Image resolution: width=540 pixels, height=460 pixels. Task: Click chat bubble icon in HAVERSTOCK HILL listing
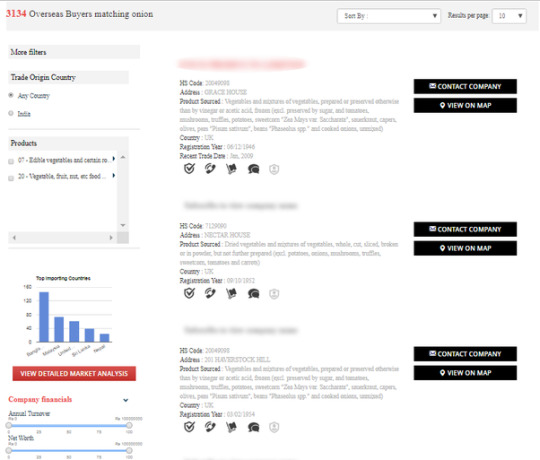tap(253, 427)
